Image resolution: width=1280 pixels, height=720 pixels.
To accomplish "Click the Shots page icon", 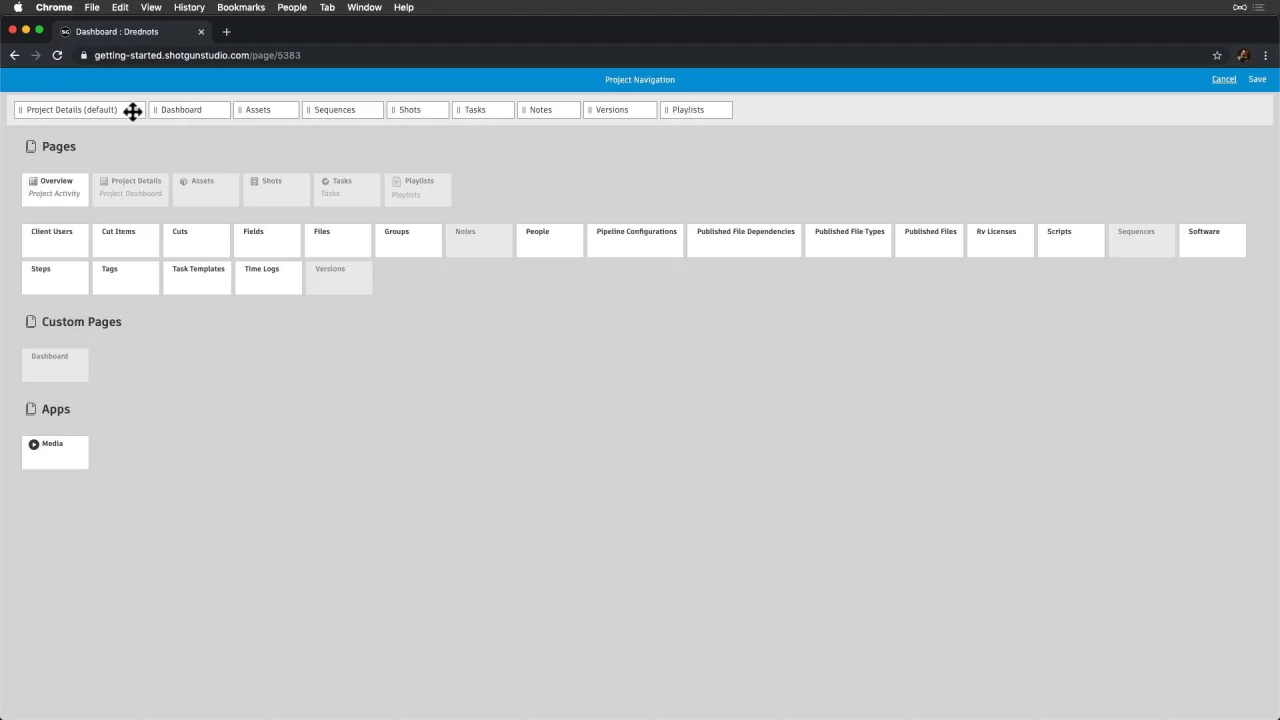I will (254, 181).
